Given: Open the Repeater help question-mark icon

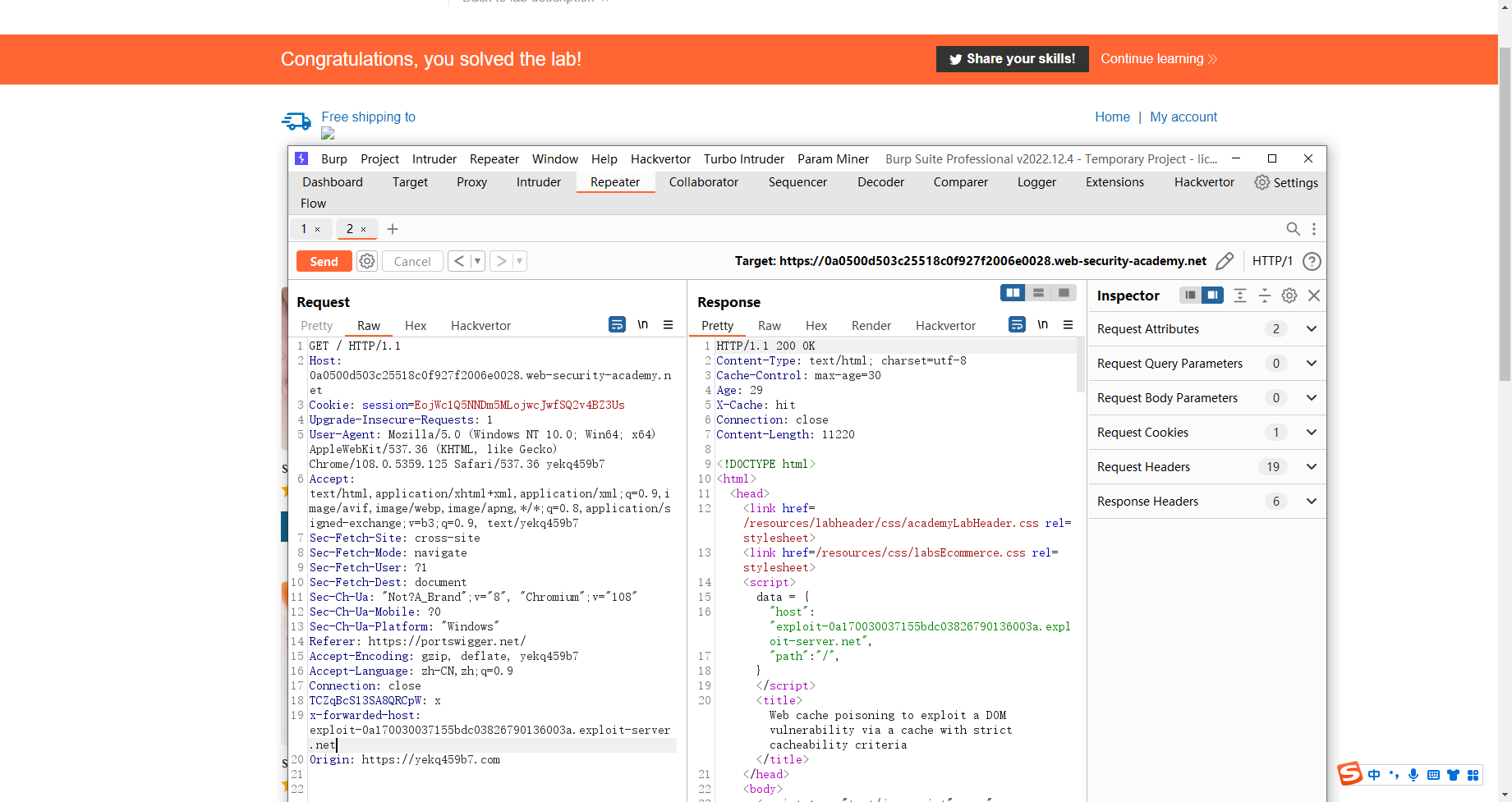Looking at the screenshot, I should 1312,261.
